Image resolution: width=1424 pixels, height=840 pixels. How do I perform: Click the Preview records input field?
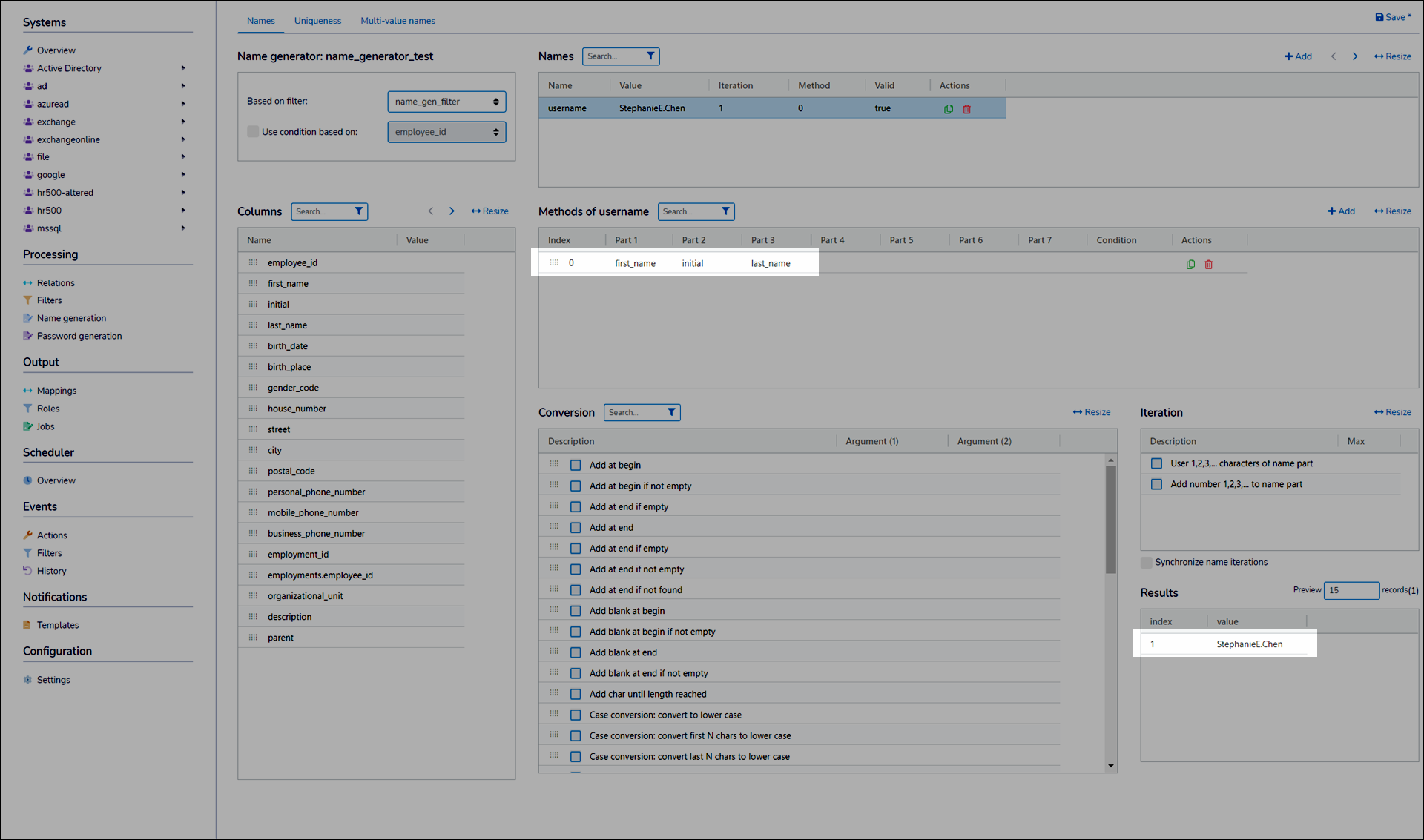point(1351,590)
